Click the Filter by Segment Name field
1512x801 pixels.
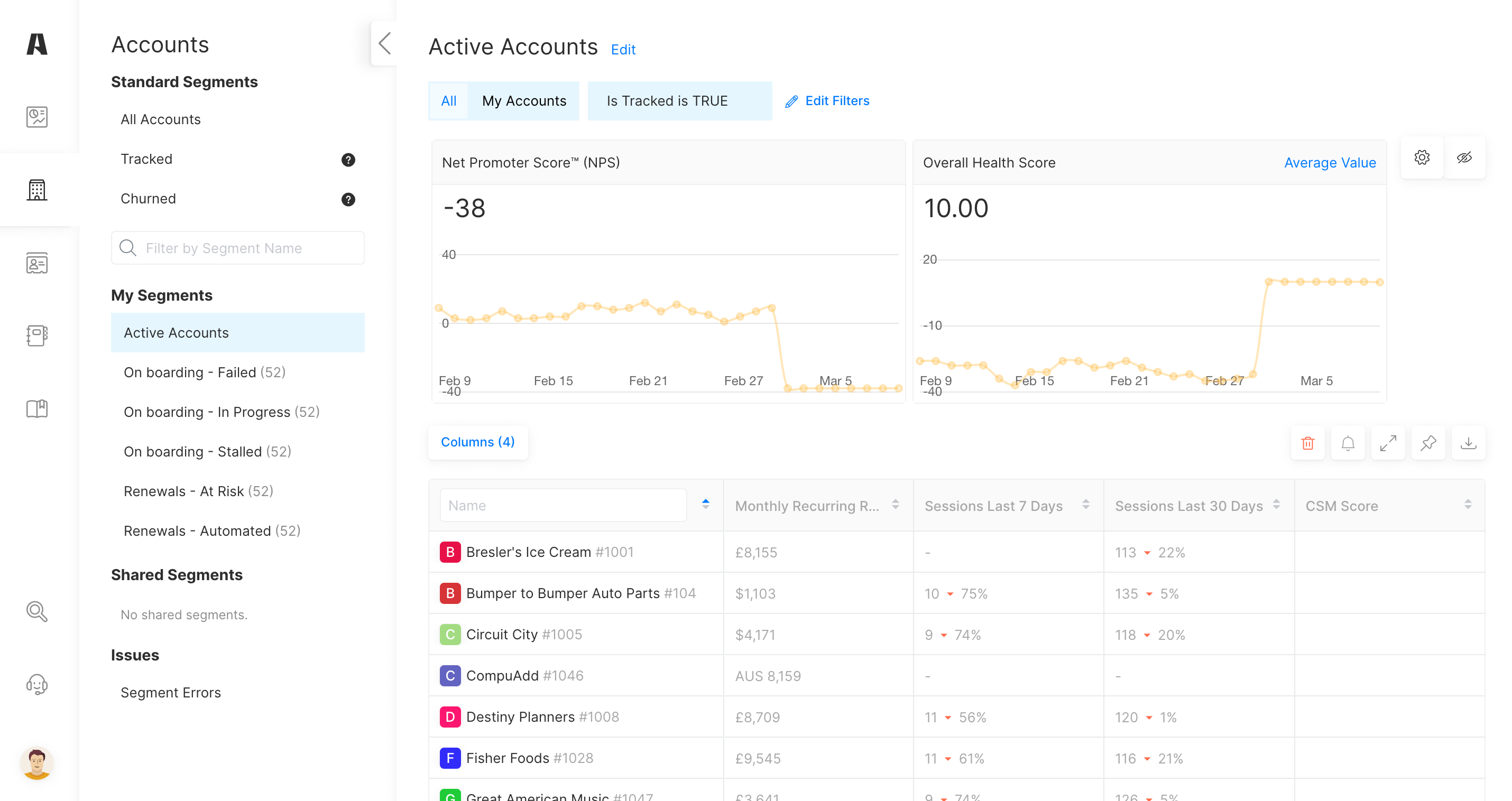click(238, 248)
